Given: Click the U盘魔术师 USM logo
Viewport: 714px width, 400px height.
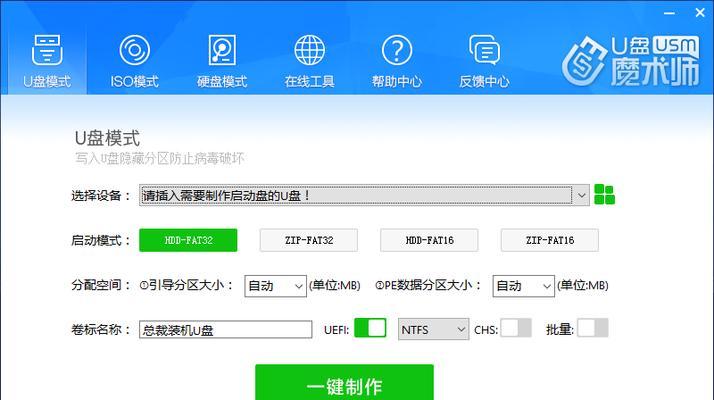Looking at the screenshot, I should point(631,61).
